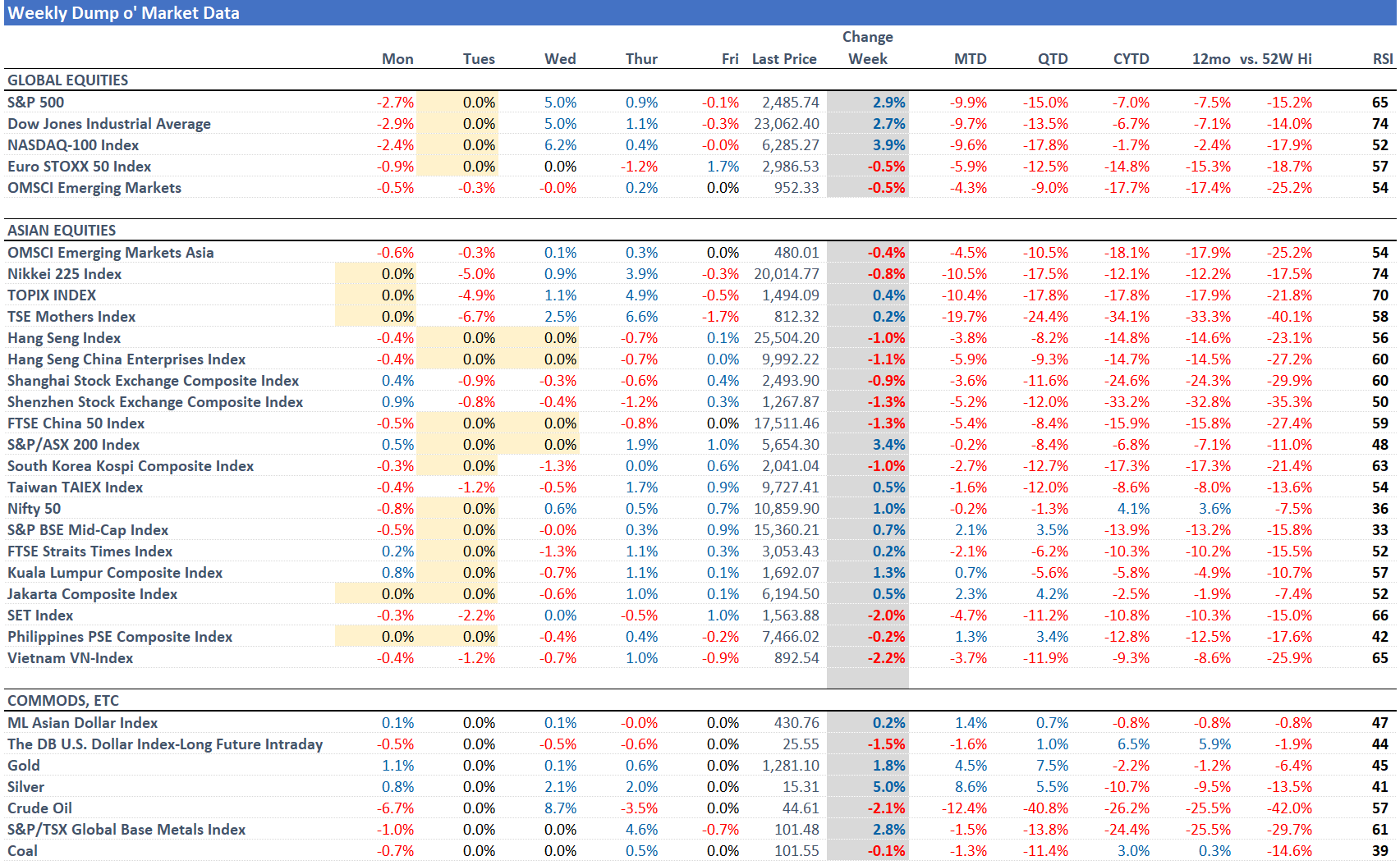The width and height of the screenshot is (1400, 865).
Task: Select the Silver weekly change 5.0% cell
Action: [888, 787]
